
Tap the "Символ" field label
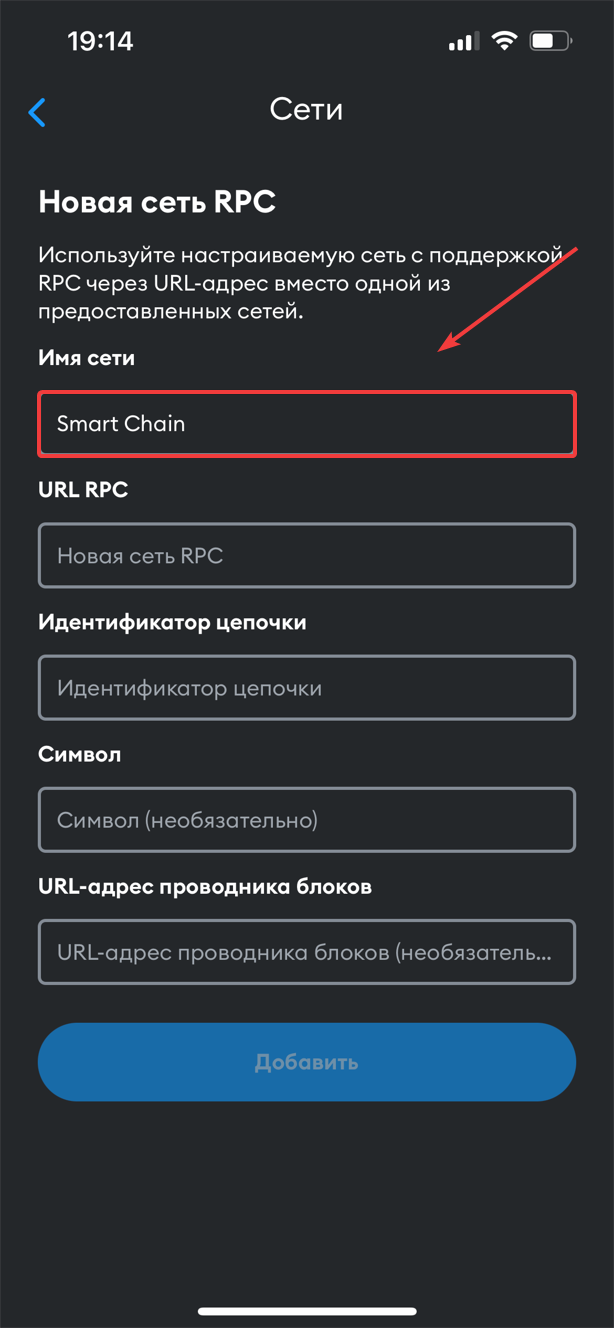(x=79, y=754)
